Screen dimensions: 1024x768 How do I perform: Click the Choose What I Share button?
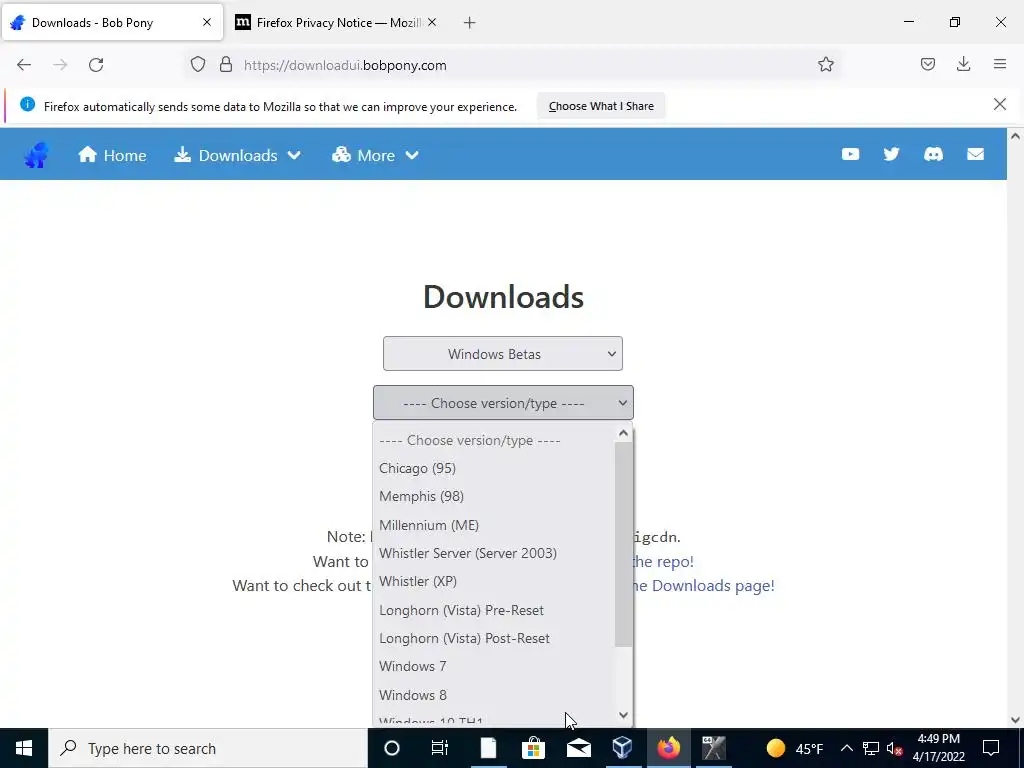[x=601, y=106]
